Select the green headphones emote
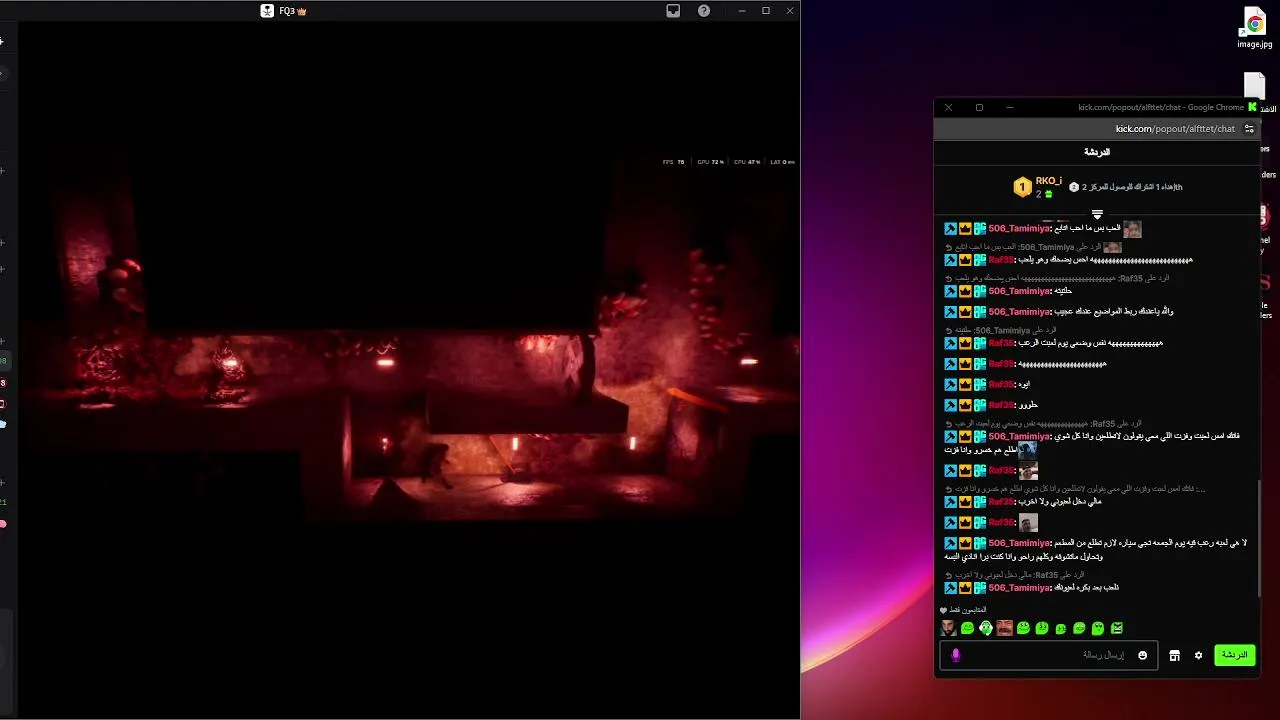 coord(986,628)
